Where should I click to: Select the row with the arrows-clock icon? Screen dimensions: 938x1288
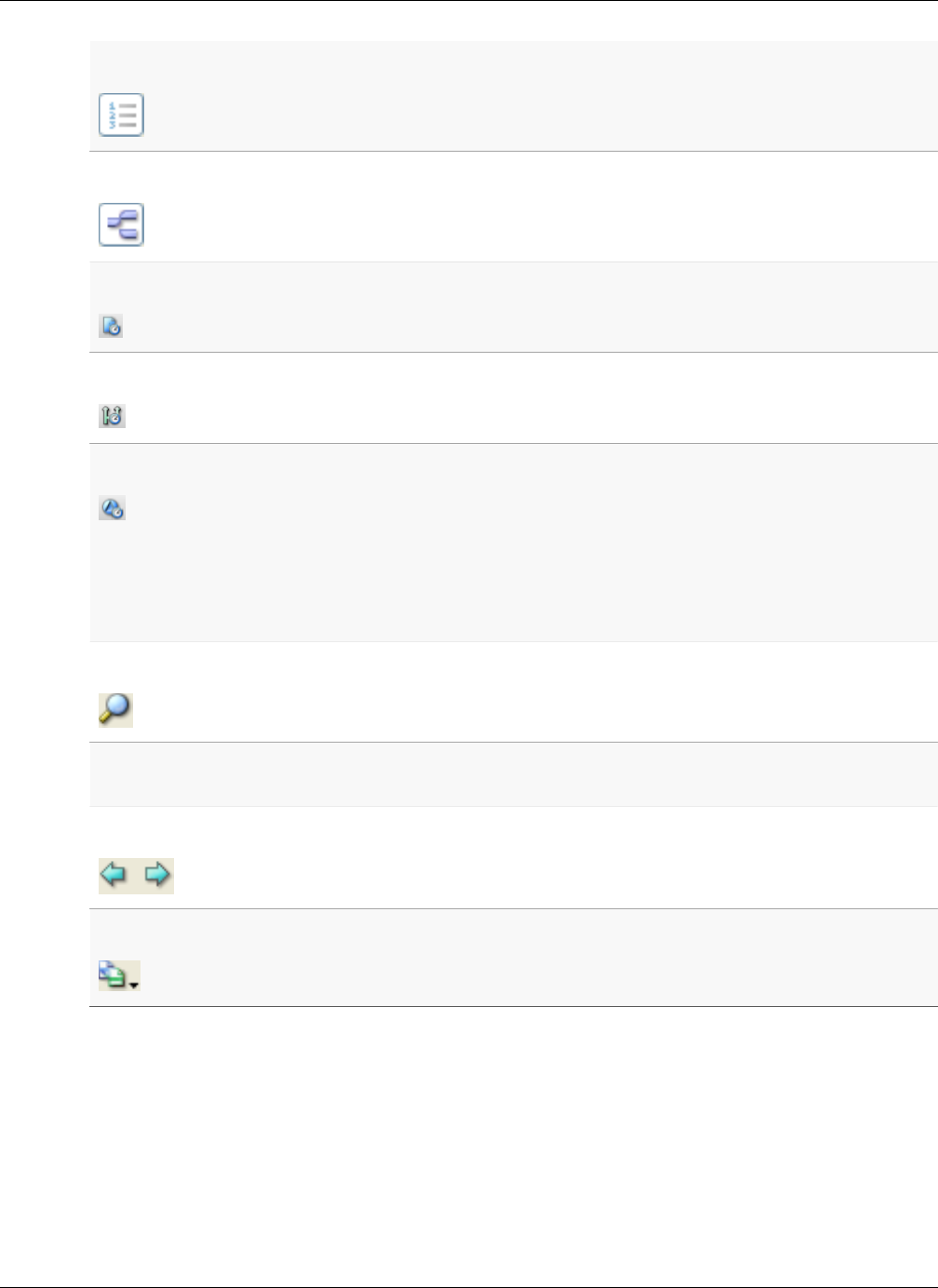pyautogui.click(x=514, y=397)
